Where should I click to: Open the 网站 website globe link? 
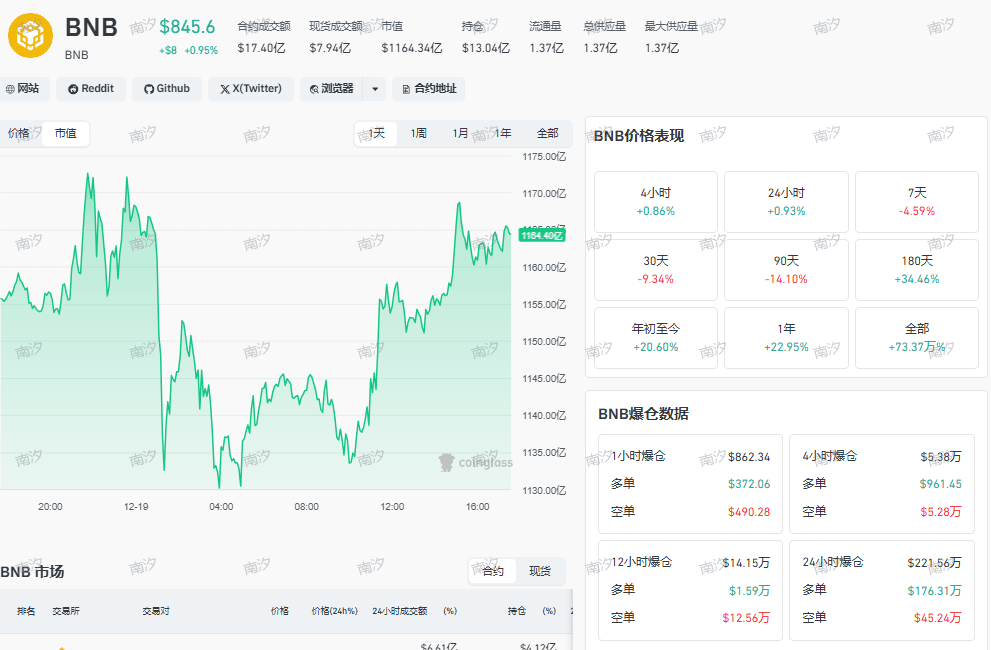[22, 89]
